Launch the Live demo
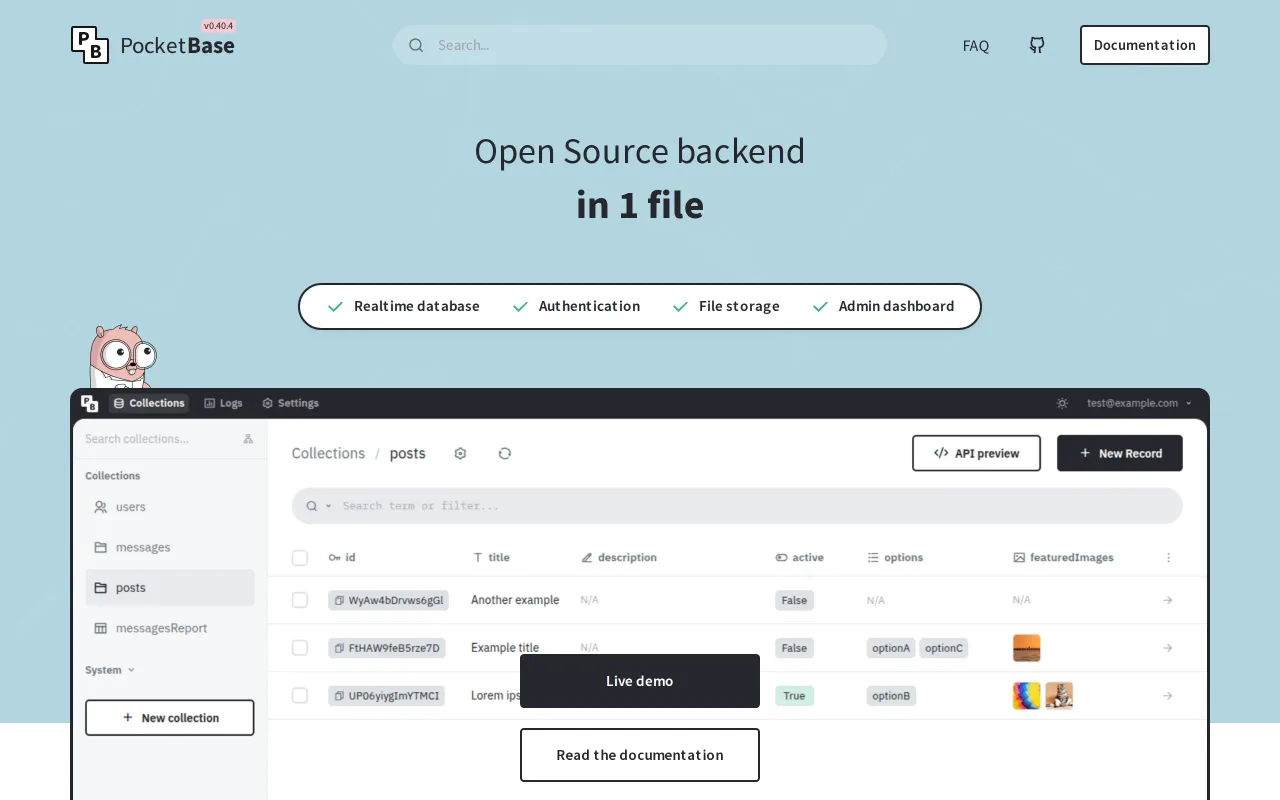The height and width of the screenshot is (800, 1280). click(x=640, y=681)
